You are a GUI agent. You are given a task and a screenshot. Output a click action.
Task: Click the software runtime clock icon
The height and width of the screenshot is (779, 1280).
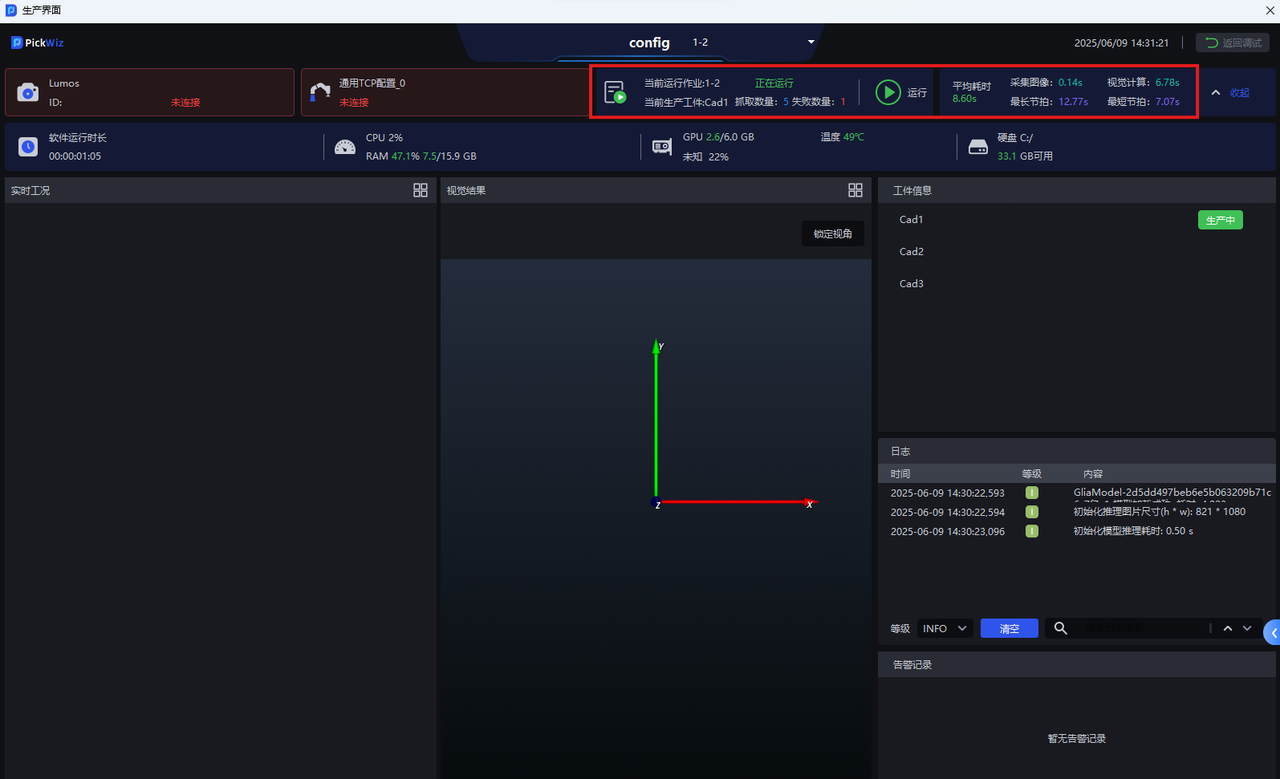[28, 147]
